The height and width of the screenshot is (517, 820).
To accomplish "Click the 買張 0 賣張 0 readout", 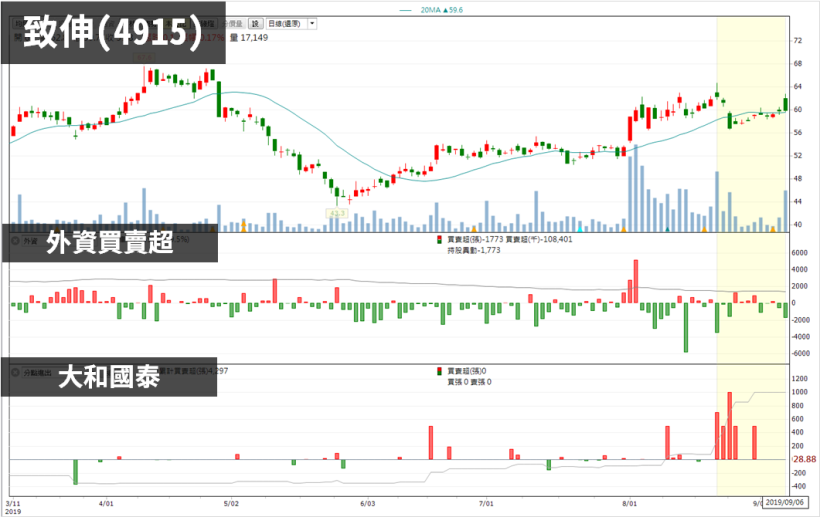I will coord(469,382).
